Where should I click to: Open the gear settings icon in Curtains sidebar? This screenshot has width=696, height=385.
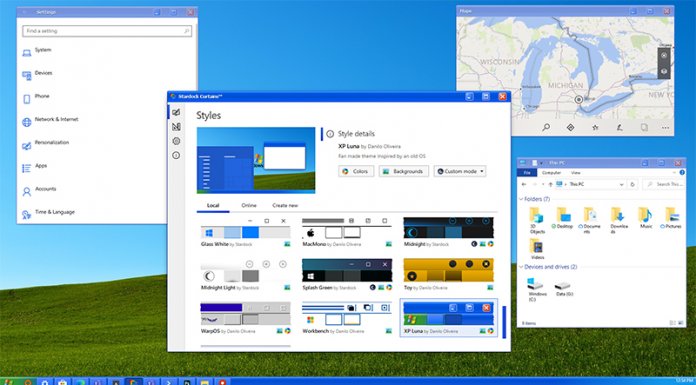click(176, 141)
